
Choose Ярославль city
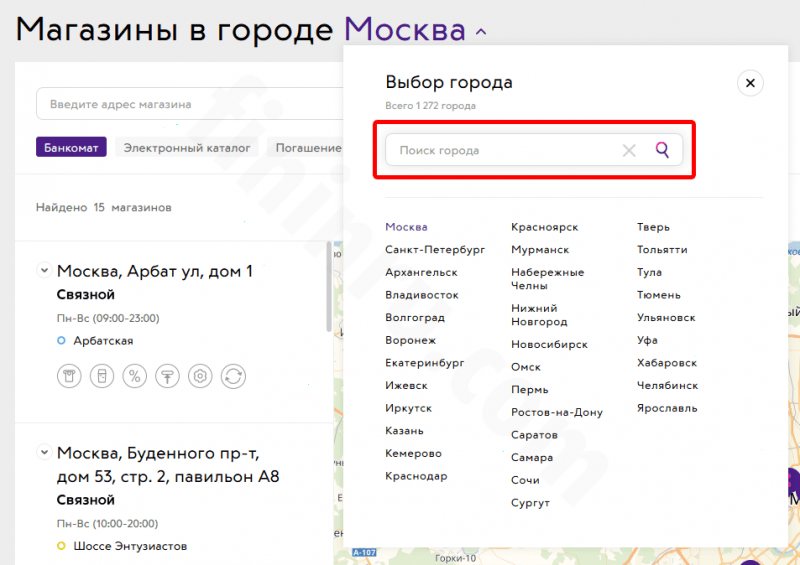(667, 408)
